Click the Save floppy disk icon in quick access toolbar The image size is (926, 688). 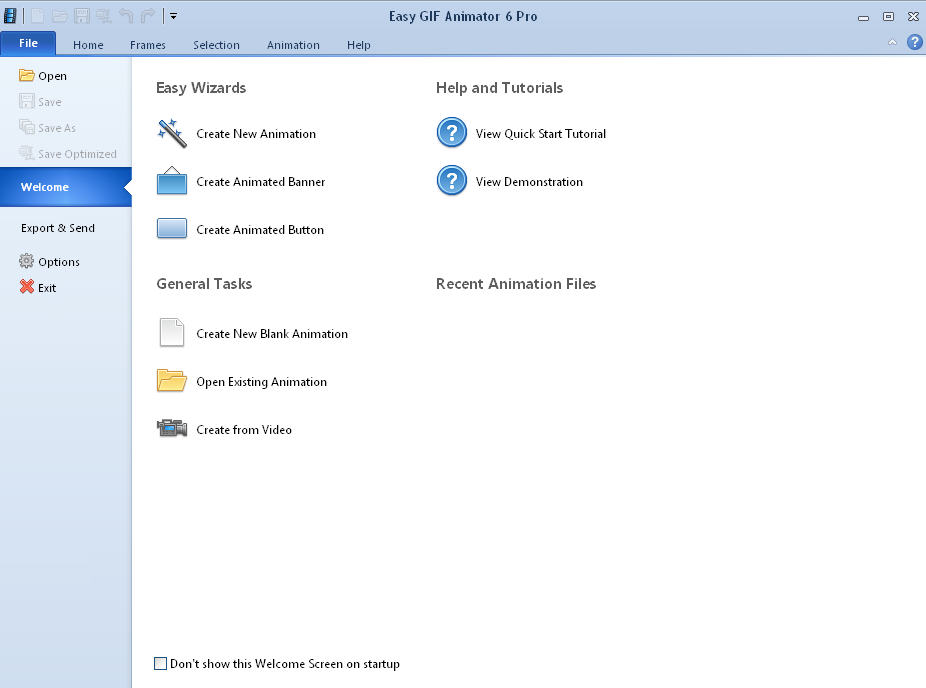click(x=81, y=16)
